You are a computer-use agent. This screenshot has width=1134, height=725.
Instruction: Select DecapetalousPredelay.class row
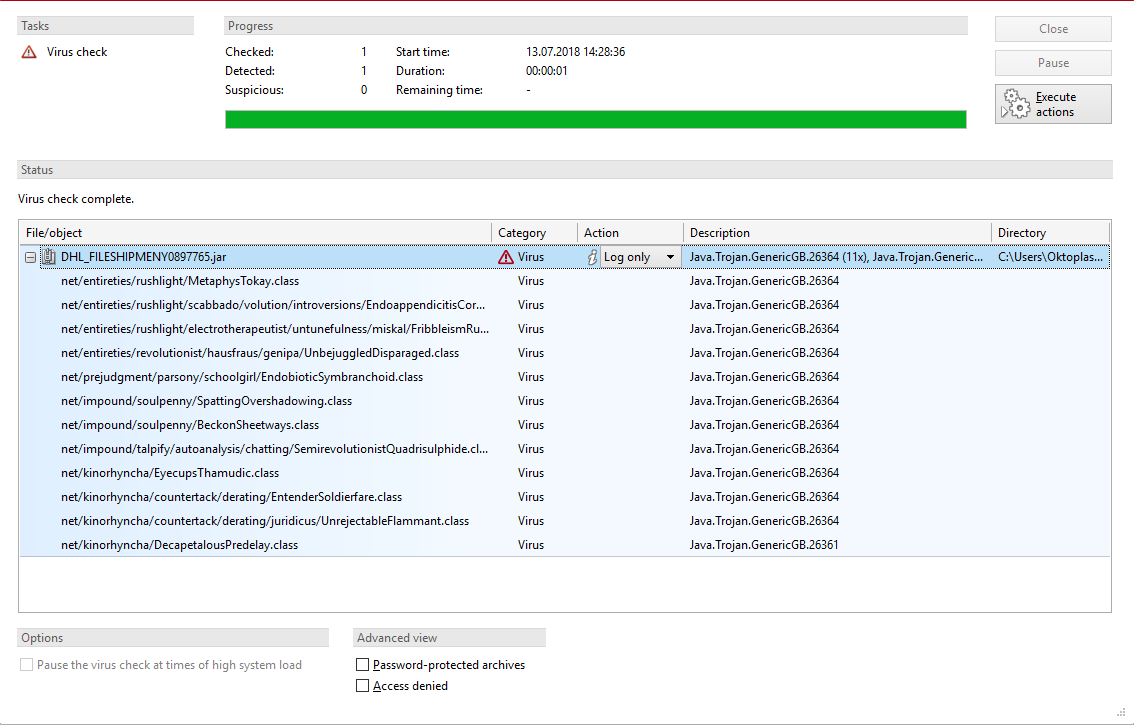pyautogui.click(x=564, y=544)
